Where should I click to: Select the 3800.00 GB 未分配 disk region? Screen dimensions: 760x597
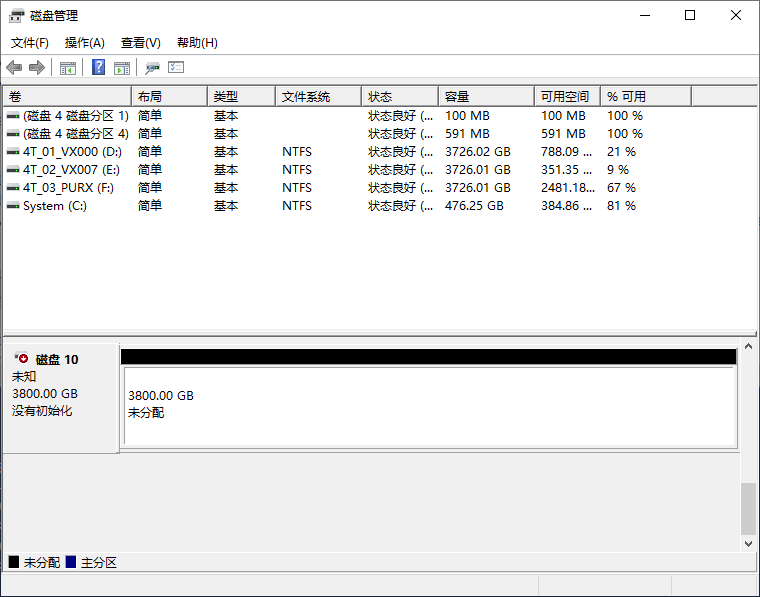pyautogui.click(x=428, y=405)
